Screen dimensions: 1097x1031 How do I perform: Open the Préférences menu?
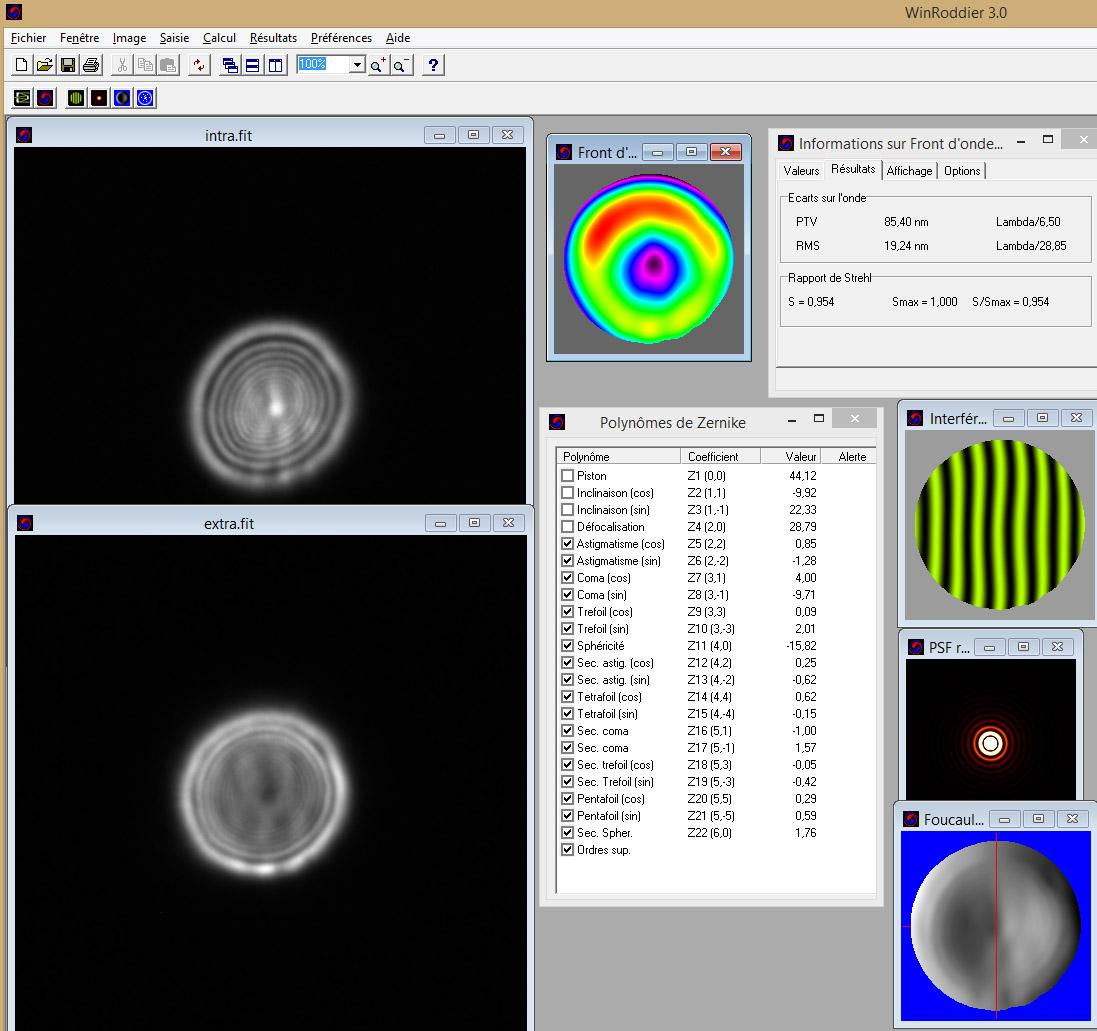point(341,38)
